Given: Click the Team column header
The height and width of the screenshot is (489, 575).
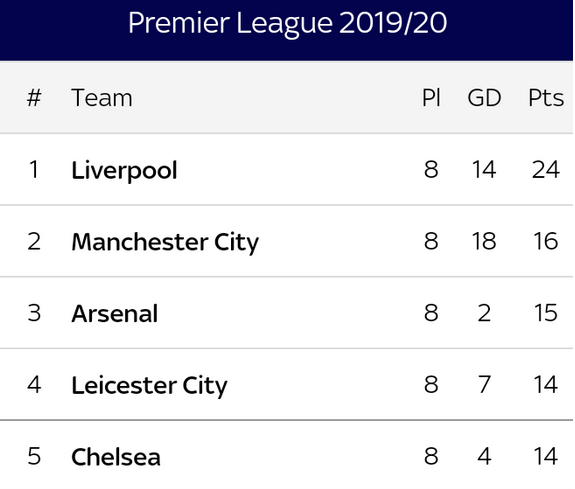Looking at the screenshot, I should pyautogui.click(x=102, y=98).
